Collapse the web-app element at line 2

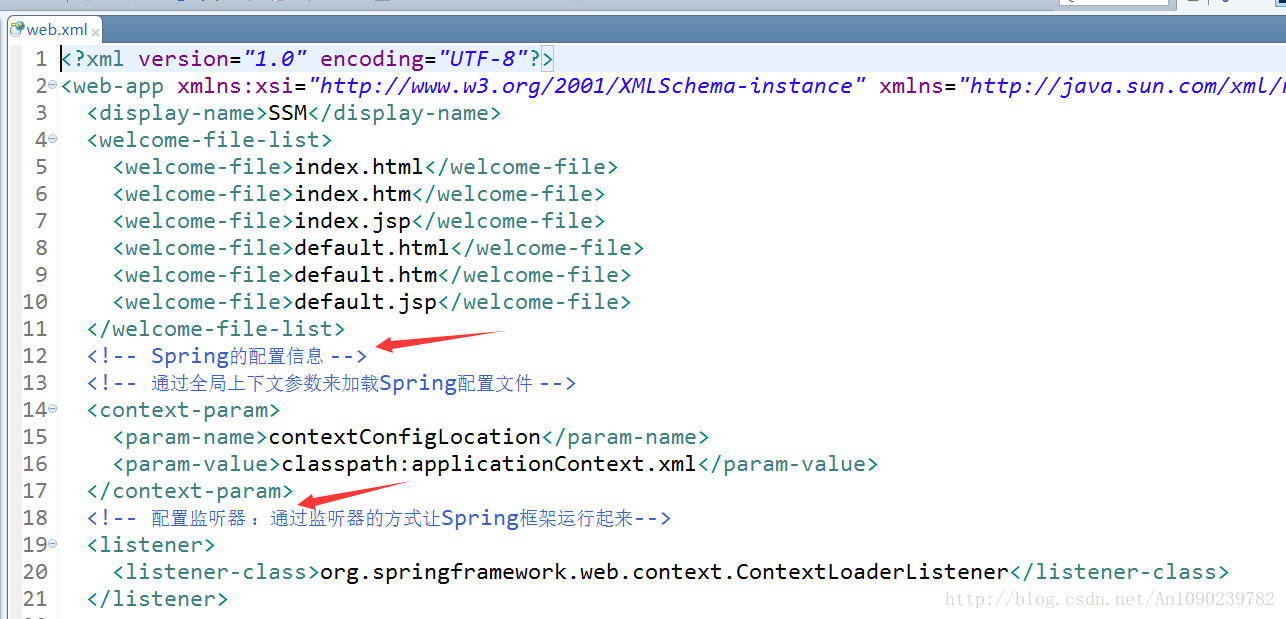53,86
